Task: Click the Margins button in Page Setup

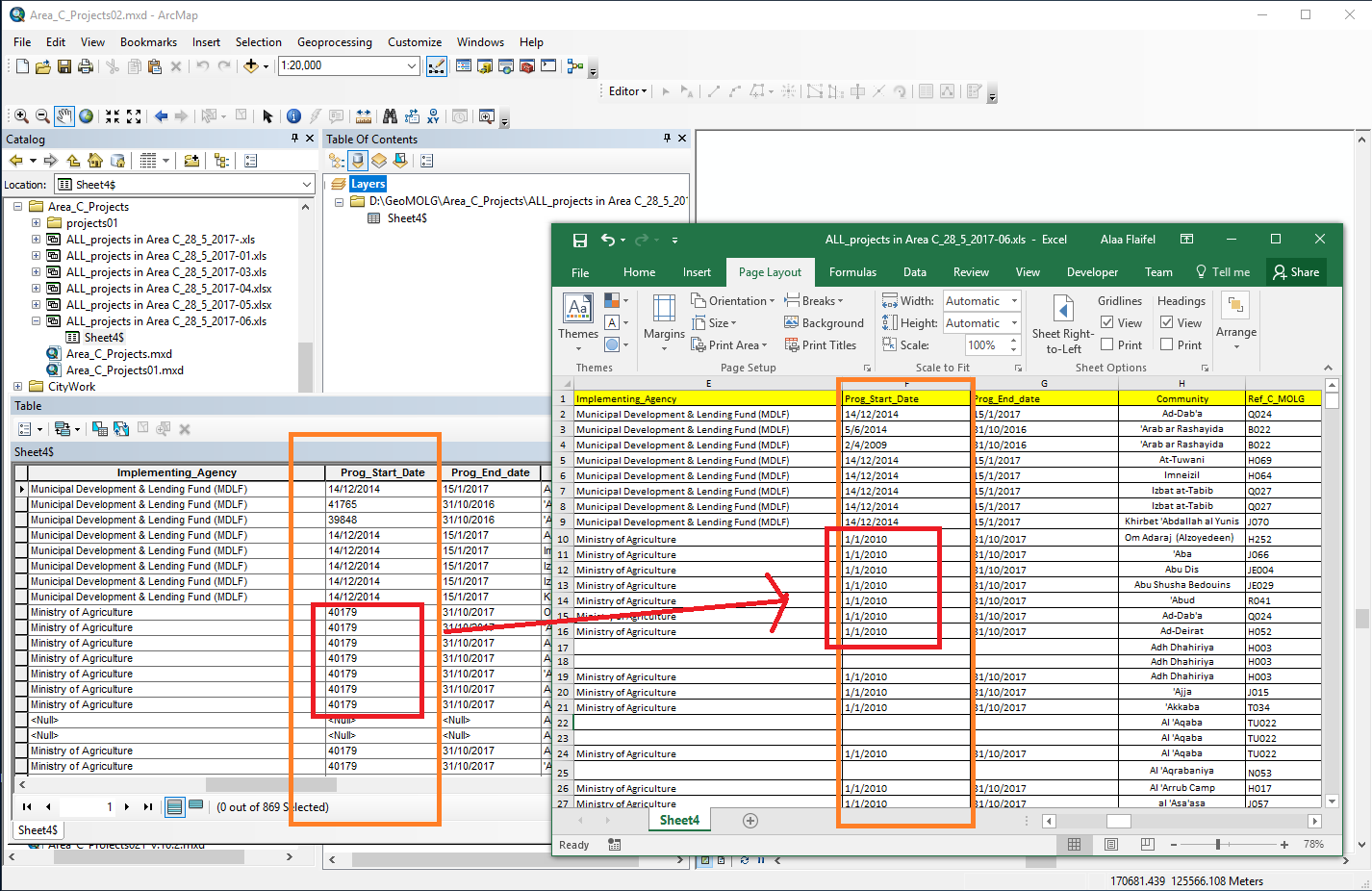Action: tap(664, 321)
